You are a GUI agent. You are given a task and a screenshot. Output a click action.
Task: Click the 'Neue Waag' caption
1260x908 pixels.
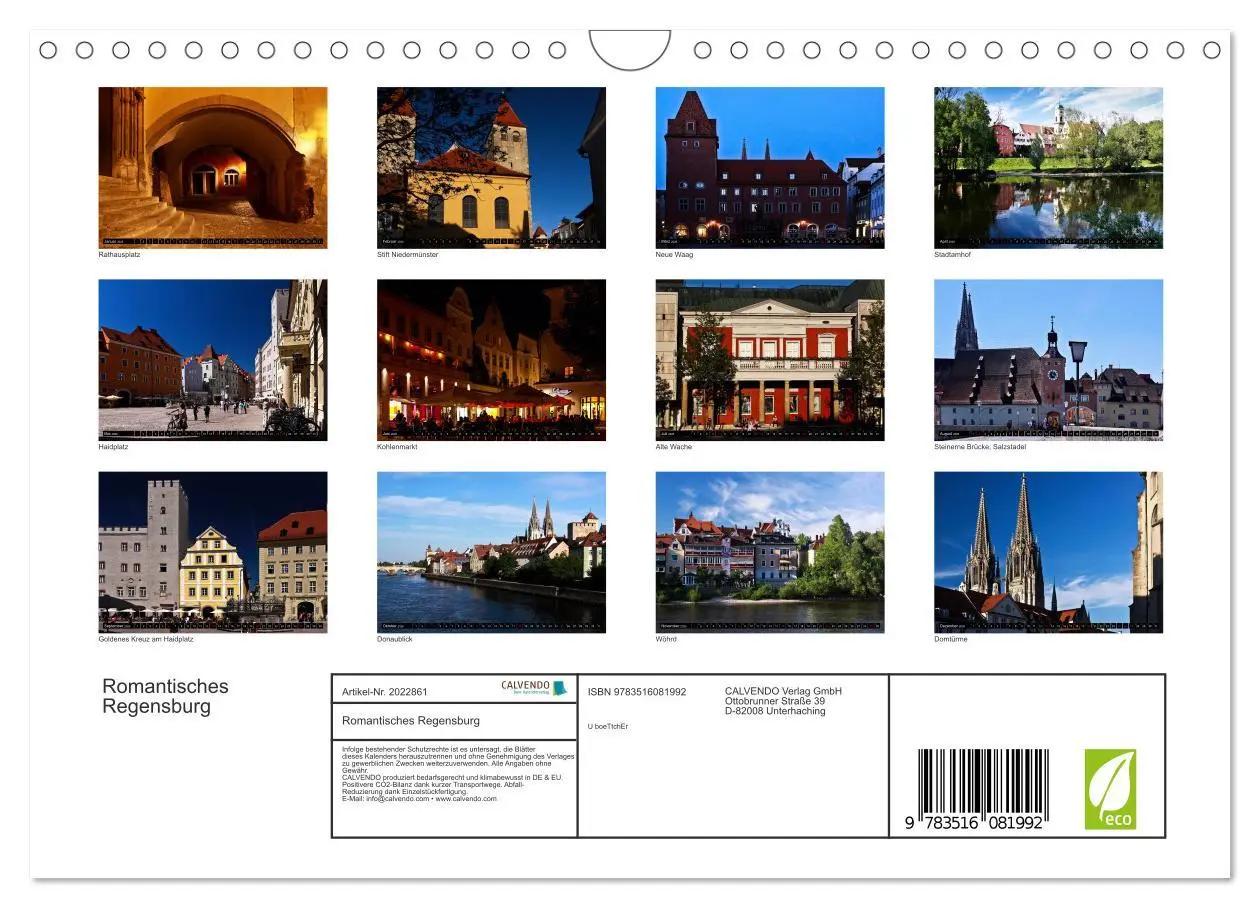pyautogui.click(x=675, y=255)
